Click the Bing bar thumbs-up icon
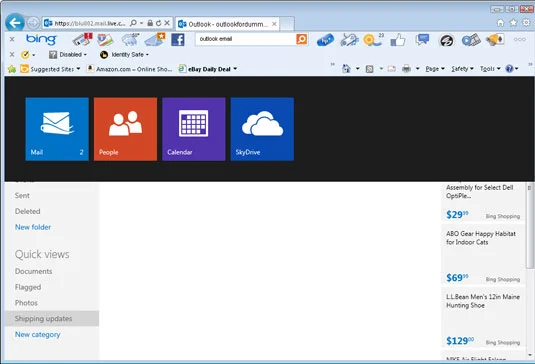The image size is (535, 364). coord(398,40)
